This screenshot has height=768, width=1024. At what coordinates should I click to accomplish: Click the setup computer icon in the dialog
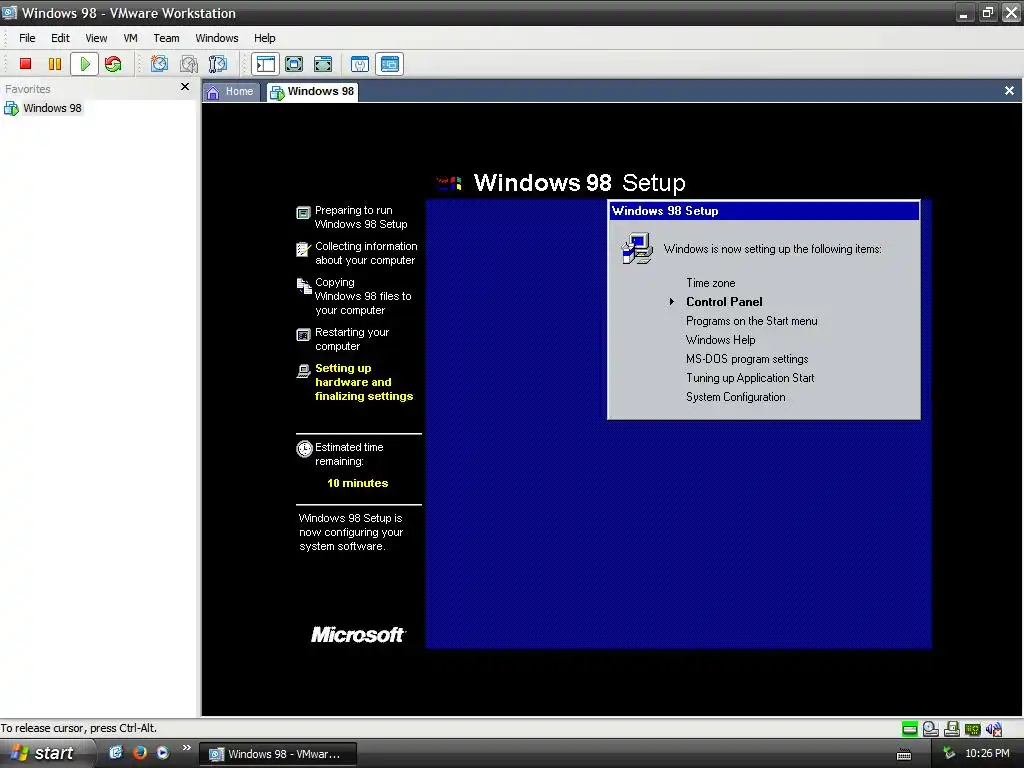(637, 248)
